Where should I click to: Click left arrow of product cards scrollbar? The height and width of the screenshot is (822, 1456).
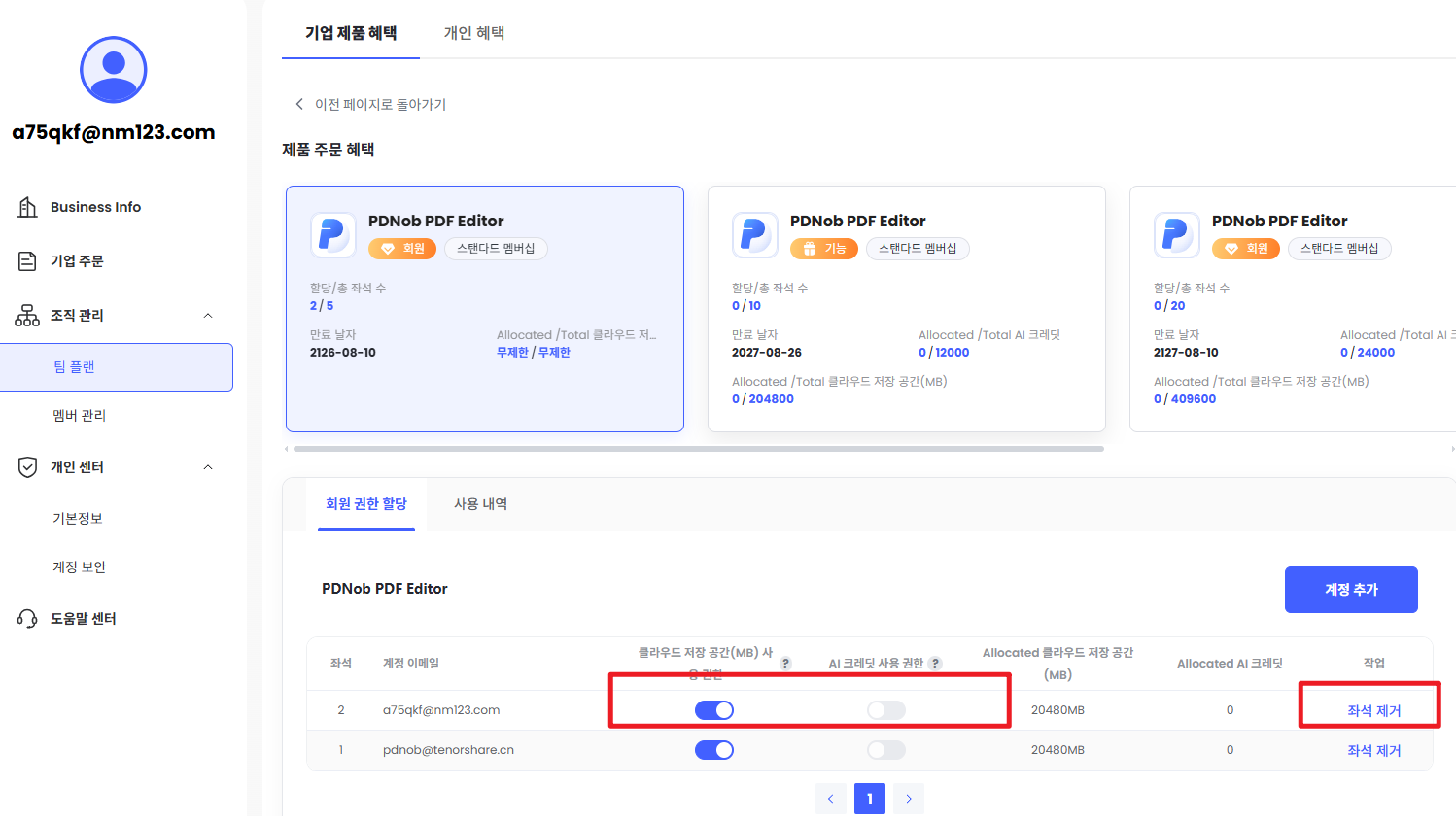tap(286, 449)
